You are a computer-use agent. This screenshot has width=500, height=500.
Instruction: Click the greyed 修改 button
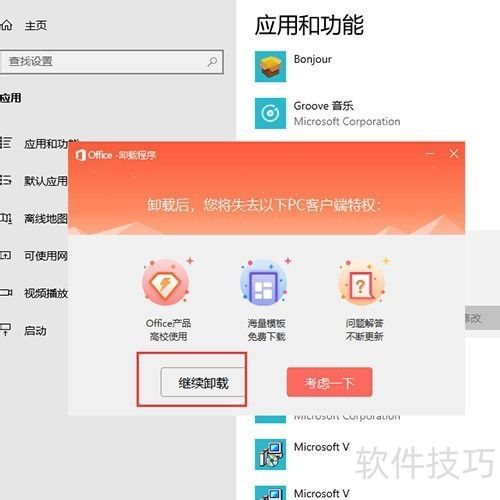482,318
